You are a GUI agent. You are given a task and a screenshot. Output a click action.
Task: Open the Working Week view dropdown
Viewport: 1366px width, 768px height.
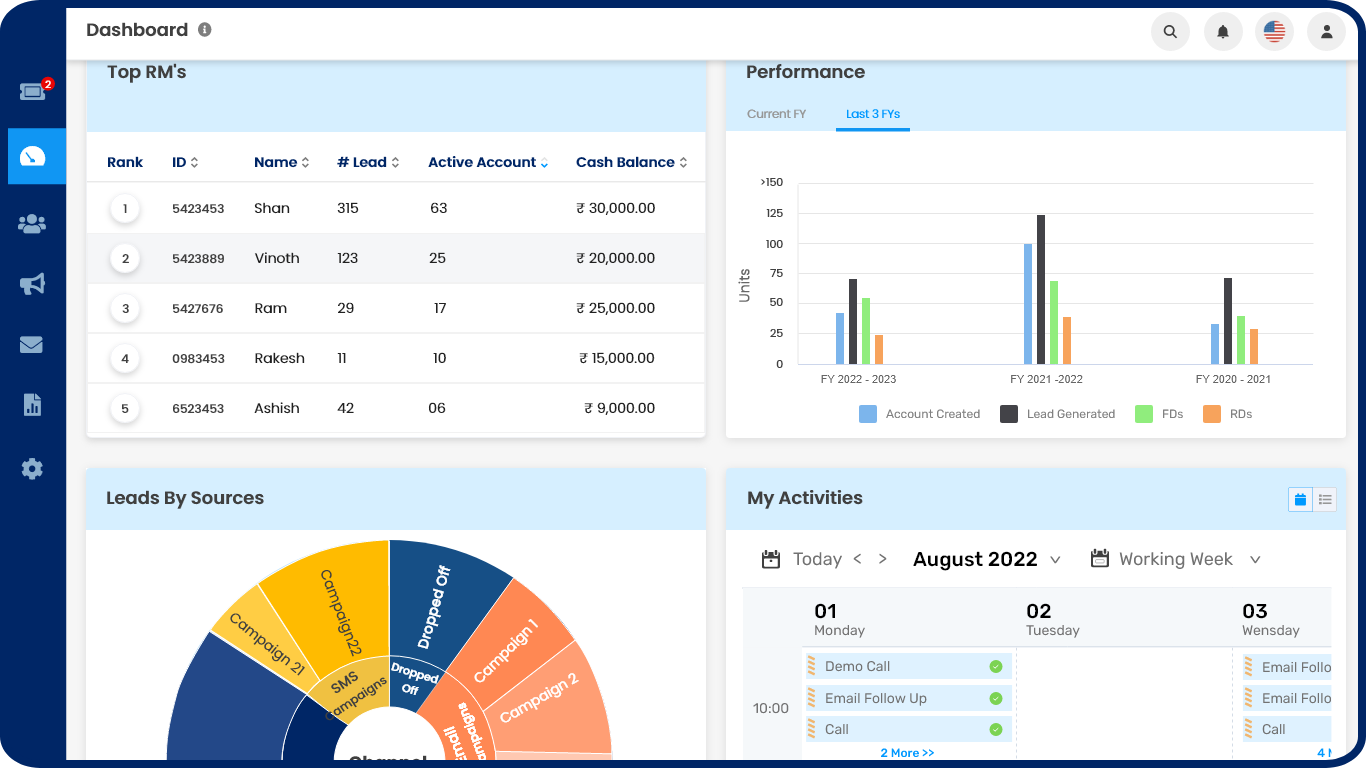1255,560
